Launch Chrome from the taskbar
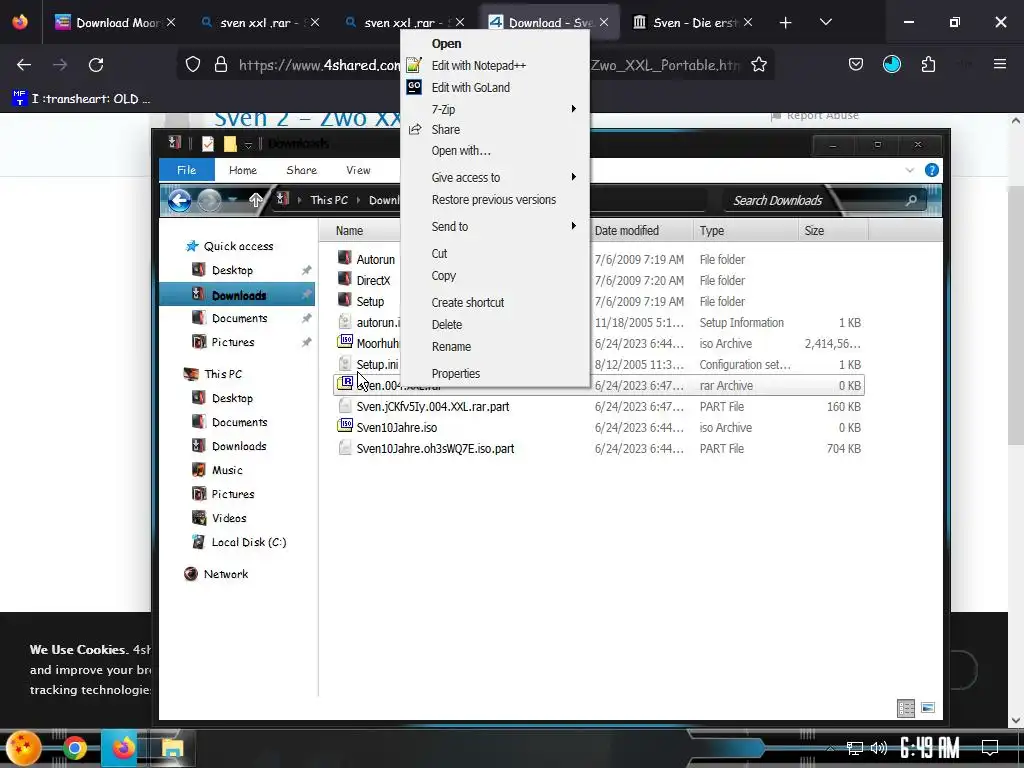Viewport: 1024px width, 768px height. coord(74,748)
